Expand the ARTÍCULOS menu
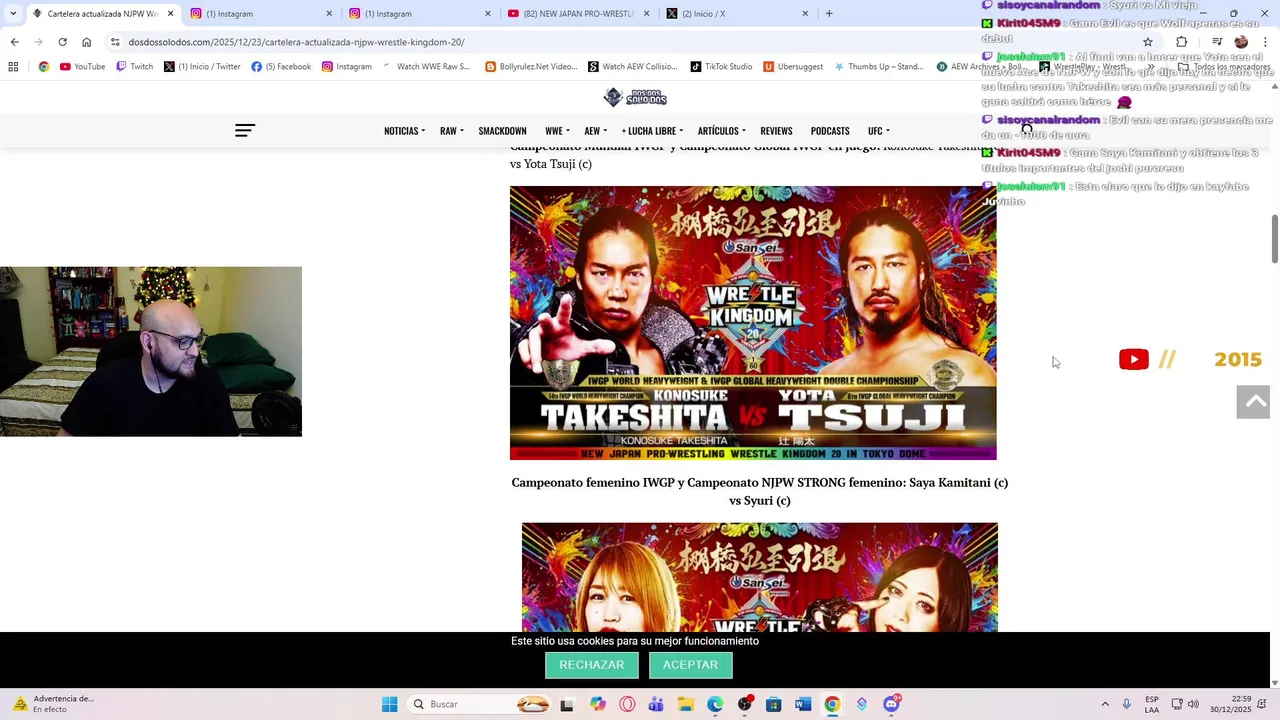This screenshot has width=1280, height=720. coord(721,131)
